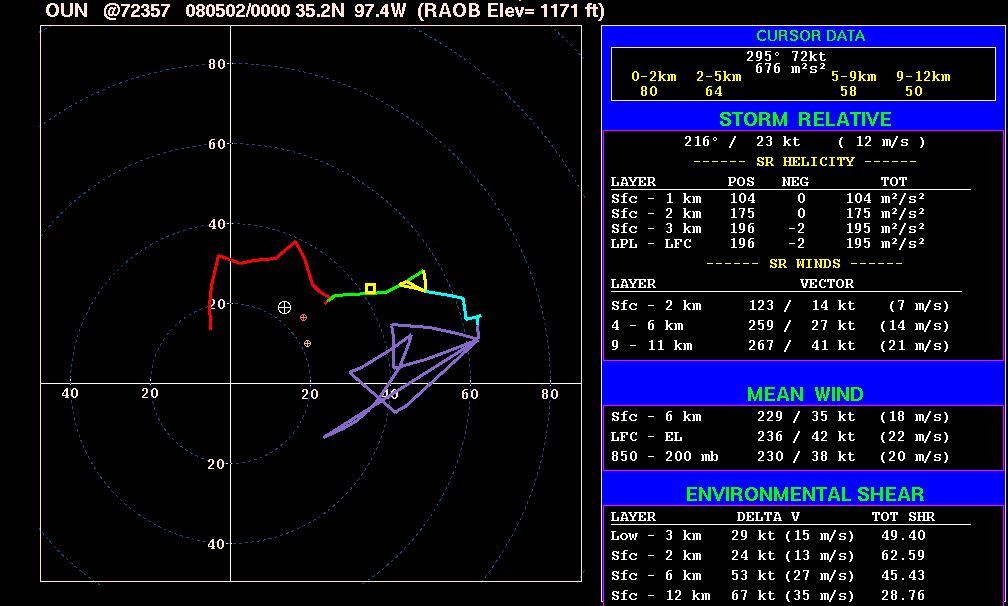Screen dimensions: 1008x606
Task: Click the CURSOR DATA panel header
Action: [810, 36]
